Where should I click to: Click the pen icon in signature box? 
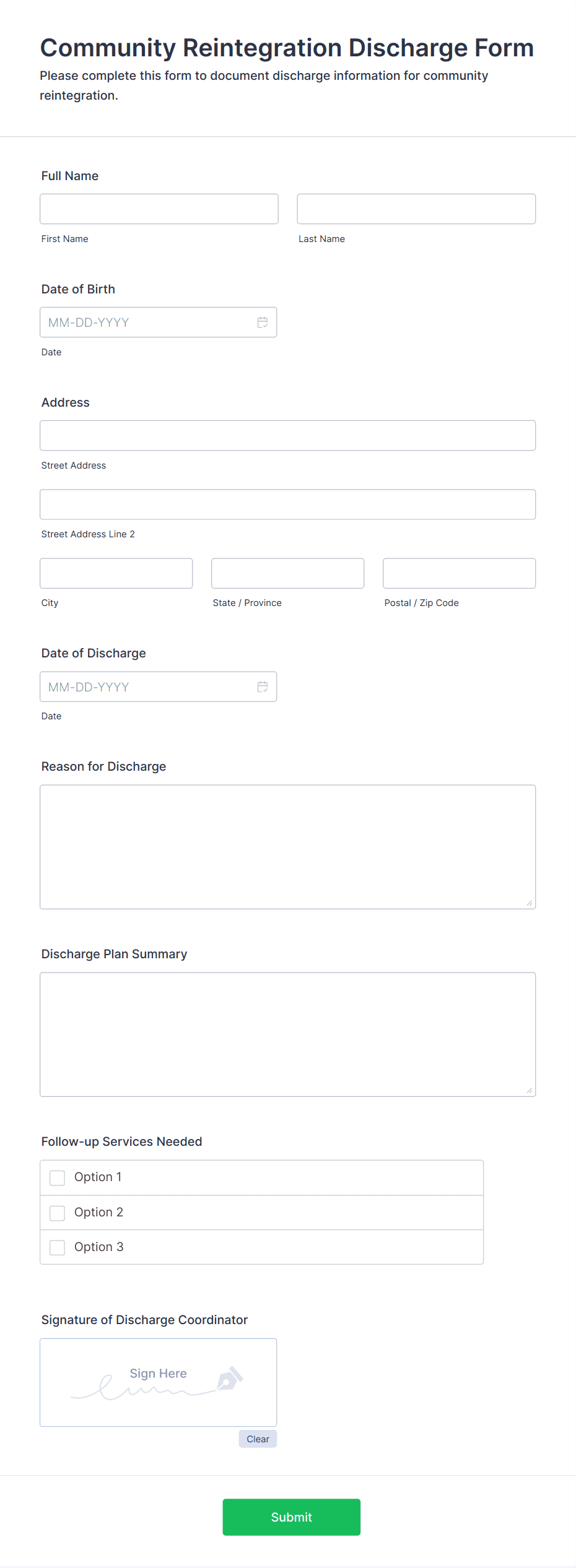click(x=230, y=1378)
